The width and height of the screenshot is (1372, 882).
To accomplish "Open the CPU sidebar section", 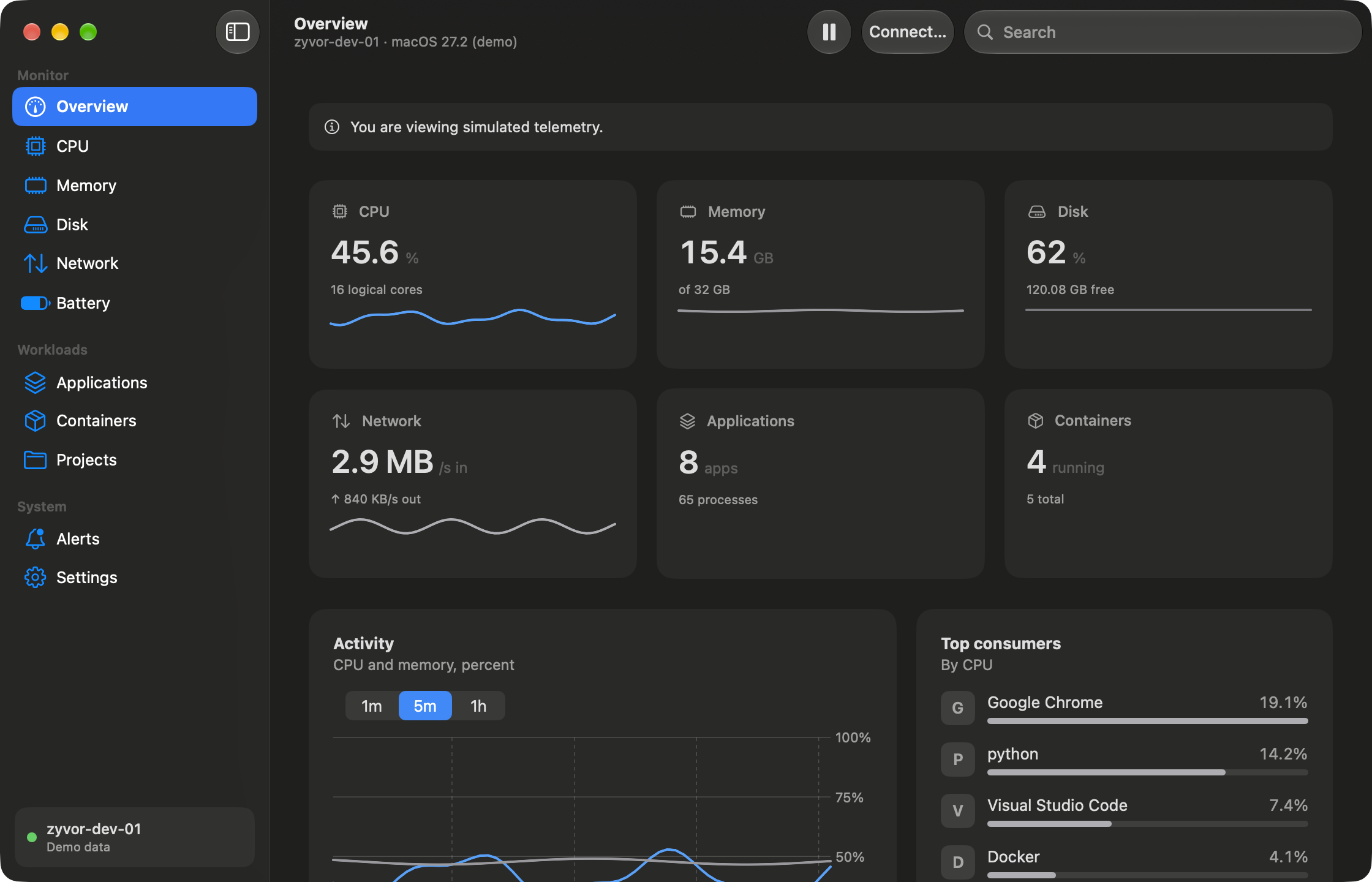I will click(135, 146).
